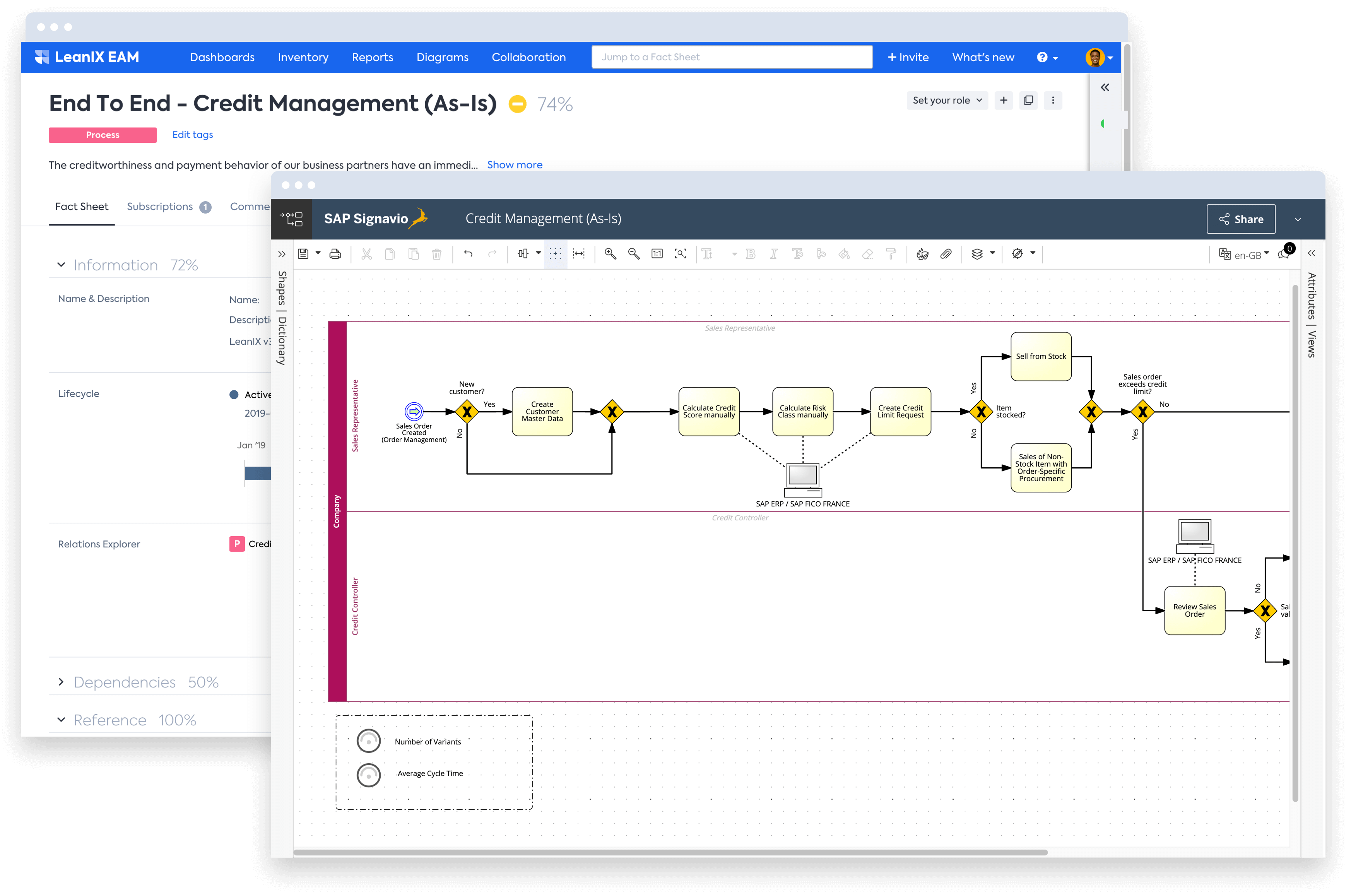Click the font size text icon
This screenshot has height=896, width=1351.
708,254
